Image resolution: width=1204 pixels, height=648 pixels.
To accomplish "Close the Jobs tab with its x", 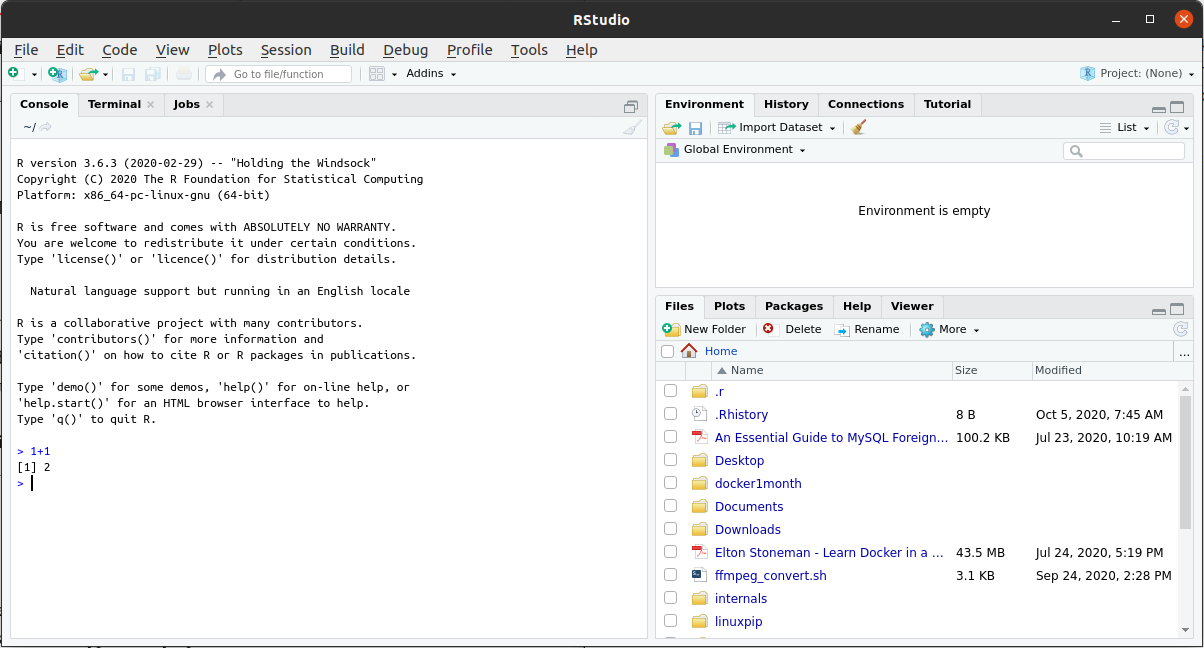I will click(x=210, y=104).
